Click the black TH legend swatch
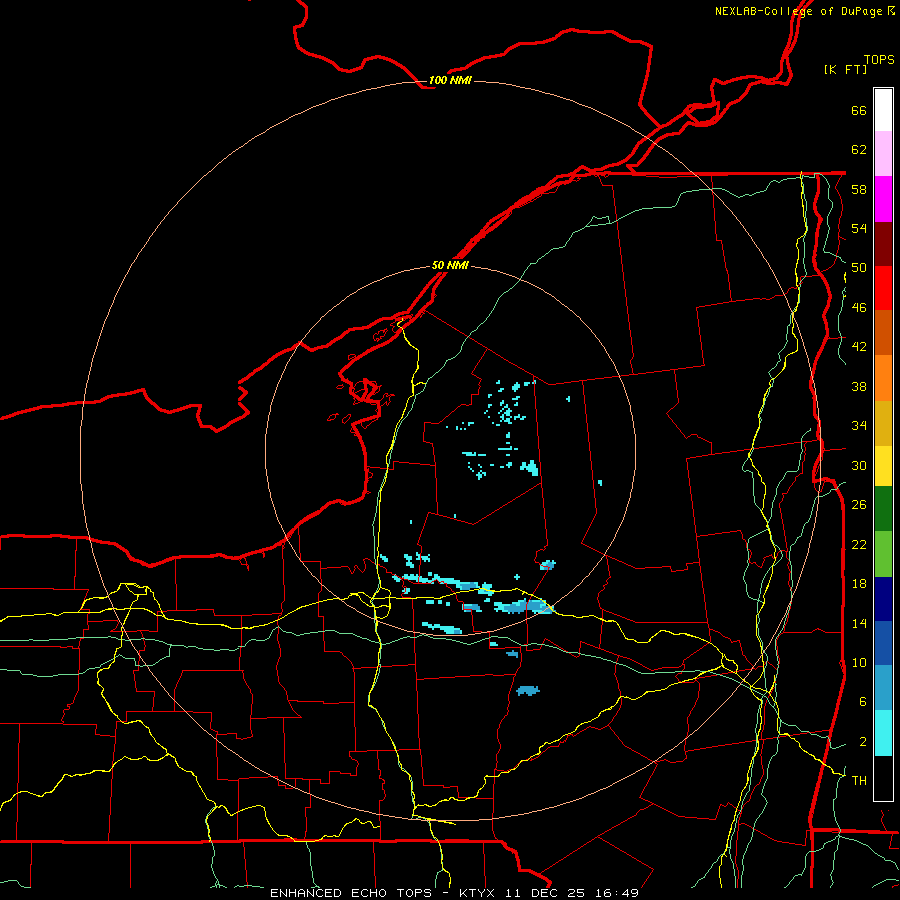The width and height of the screenshot is (900, 900). pos(883,778)
